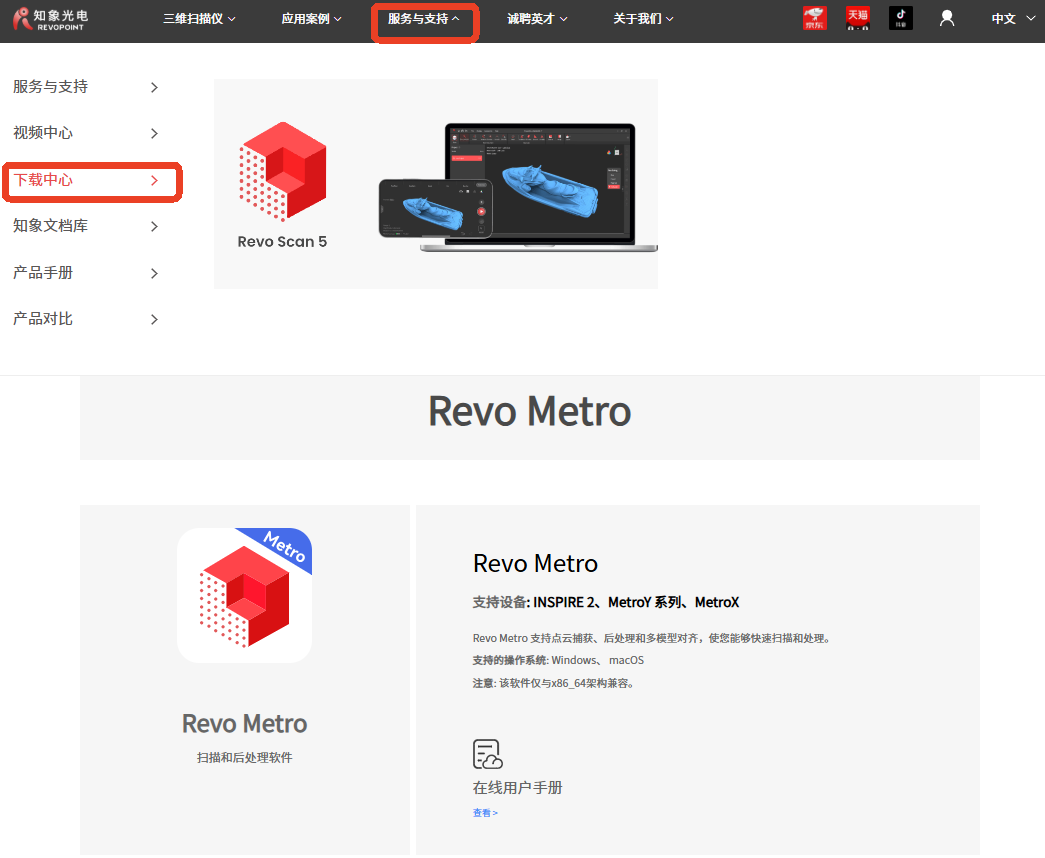Expand the 三维扫描仪 menu
Viewport: 1045px width, 858px height.
199,18
